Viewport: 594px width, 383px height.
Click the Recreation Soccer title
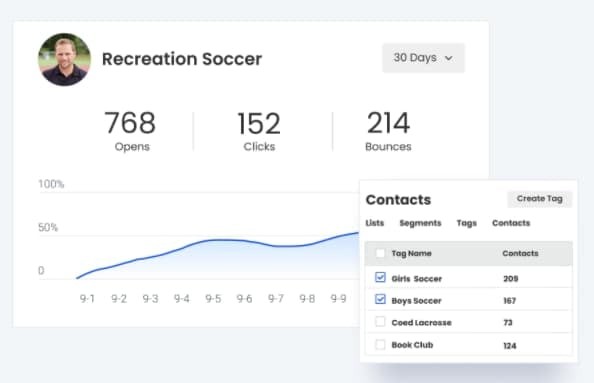pos(182,59)
